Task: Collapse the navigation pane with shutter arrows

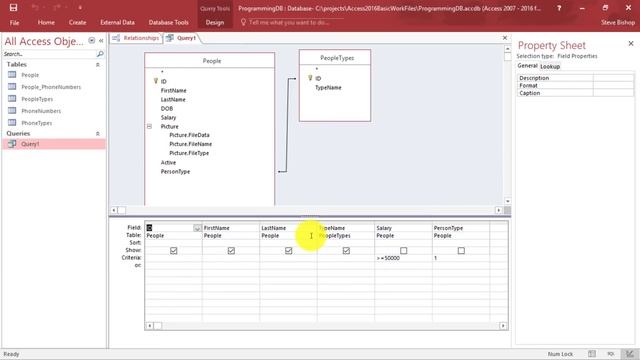Action: click(x=101, y=40)
